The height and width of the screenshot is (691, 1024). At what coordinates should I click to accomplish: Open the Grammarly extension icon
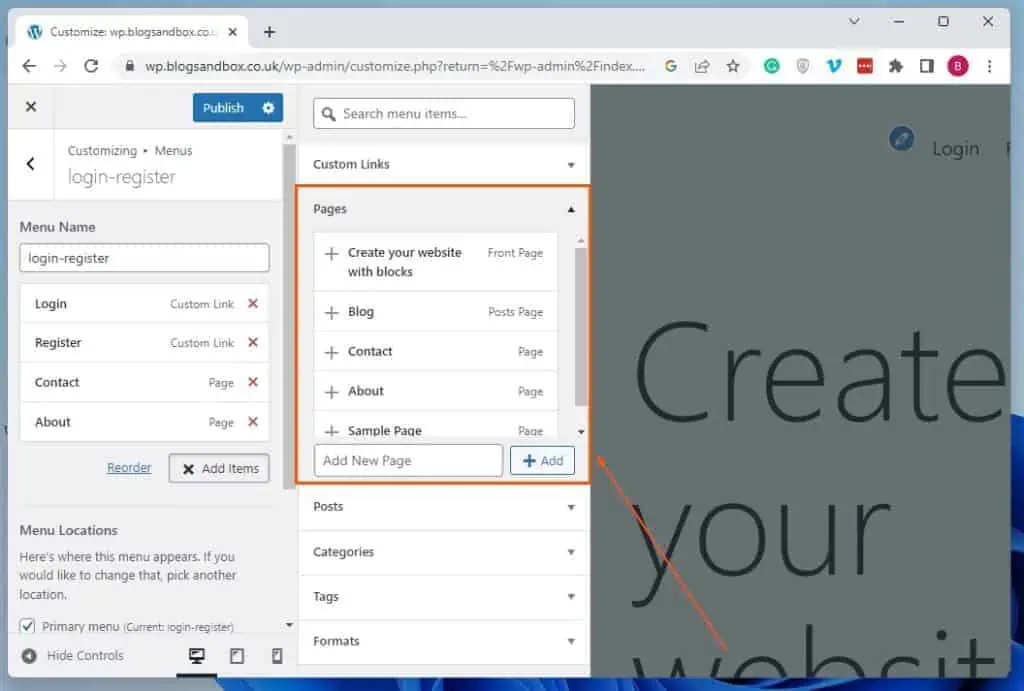click(771, 65)
